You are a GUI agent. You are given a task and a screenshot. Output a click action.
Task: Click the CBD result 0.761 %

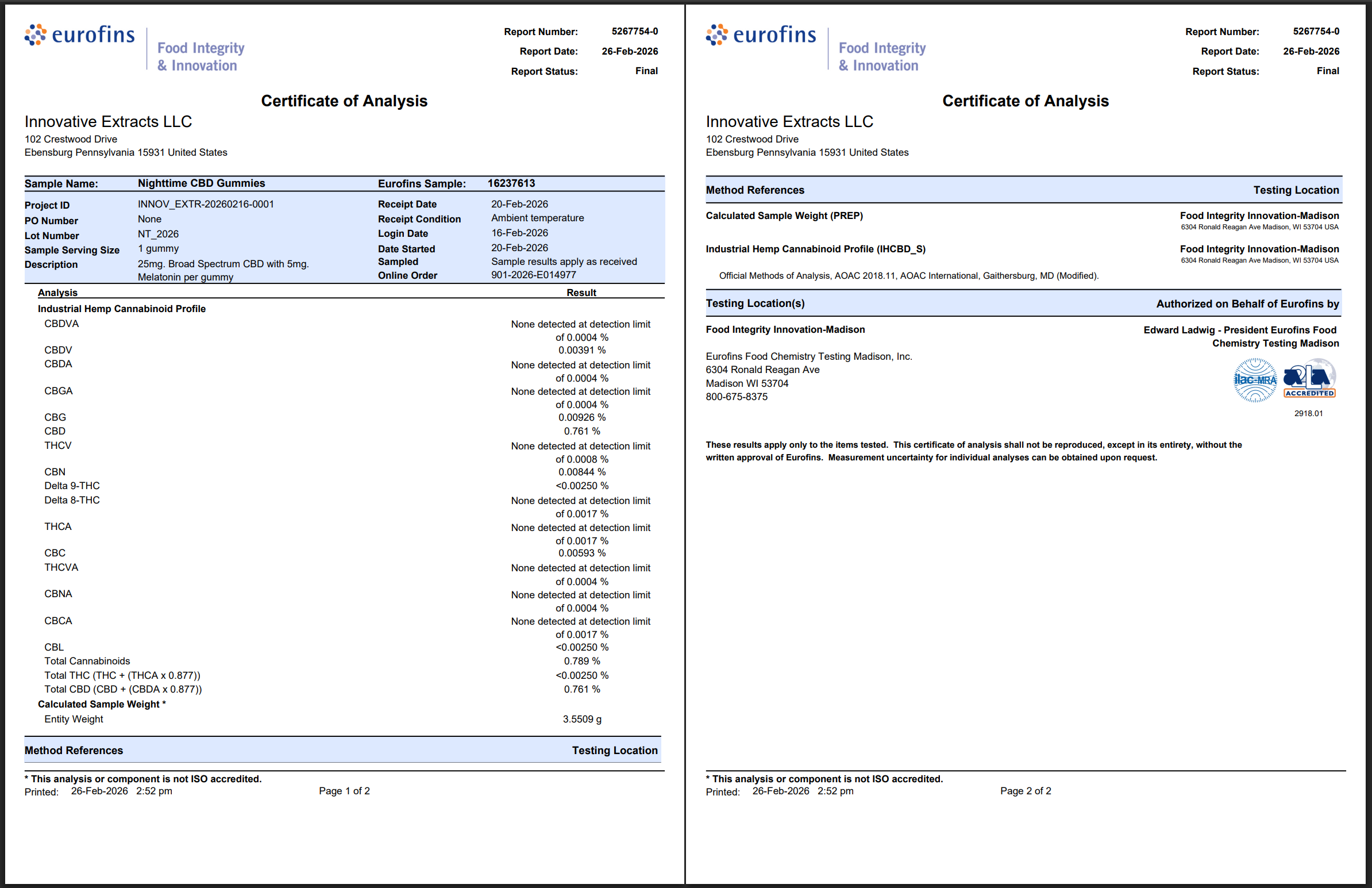point(581,431)
